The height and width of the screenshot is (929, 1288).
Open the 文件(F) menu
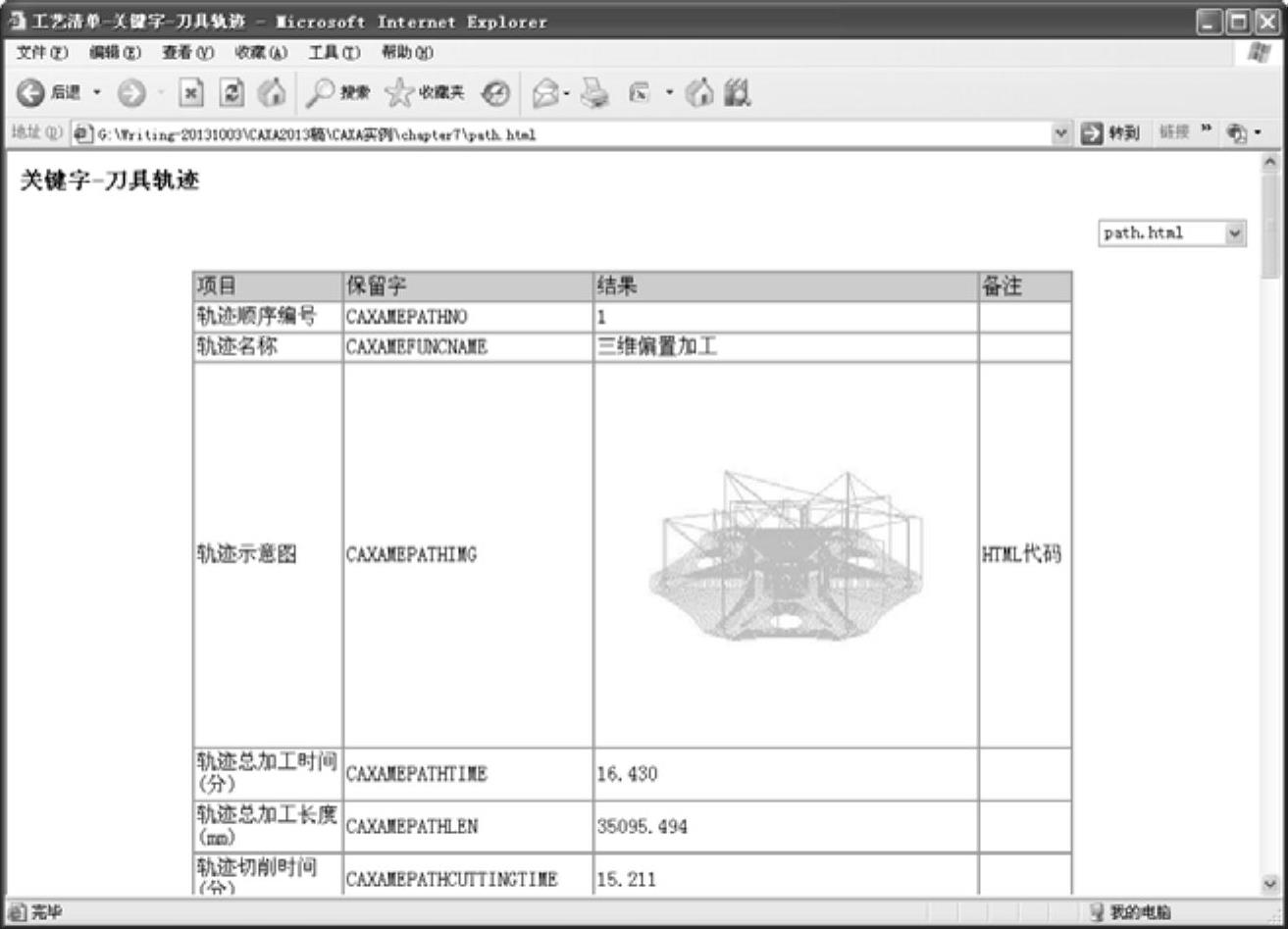pyautogui.click(x=42, y=52)
